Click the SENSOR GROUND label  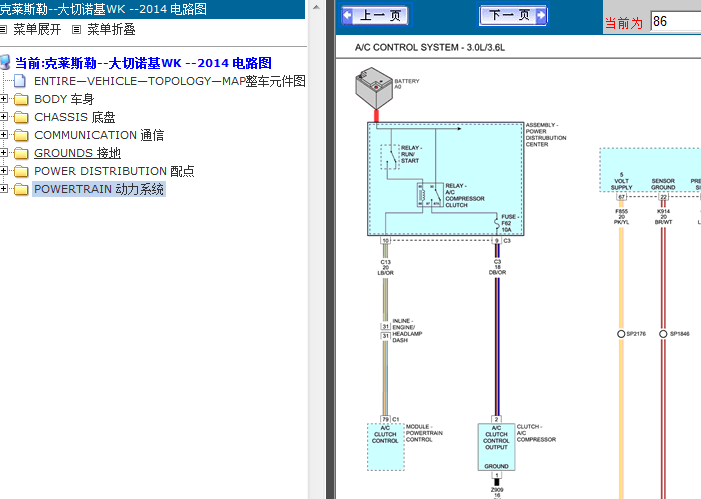(663, 184)
